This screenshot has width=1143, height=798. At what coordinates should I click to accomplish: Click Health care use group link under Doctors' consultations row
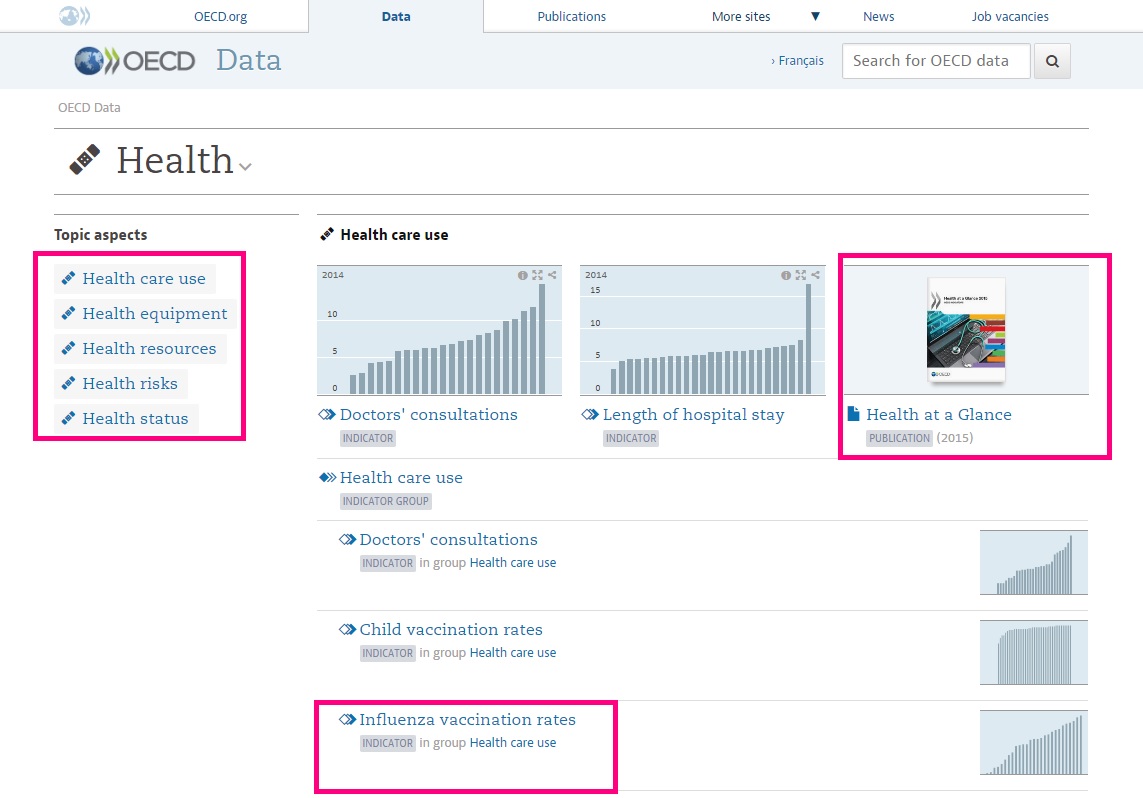(512, 563)
